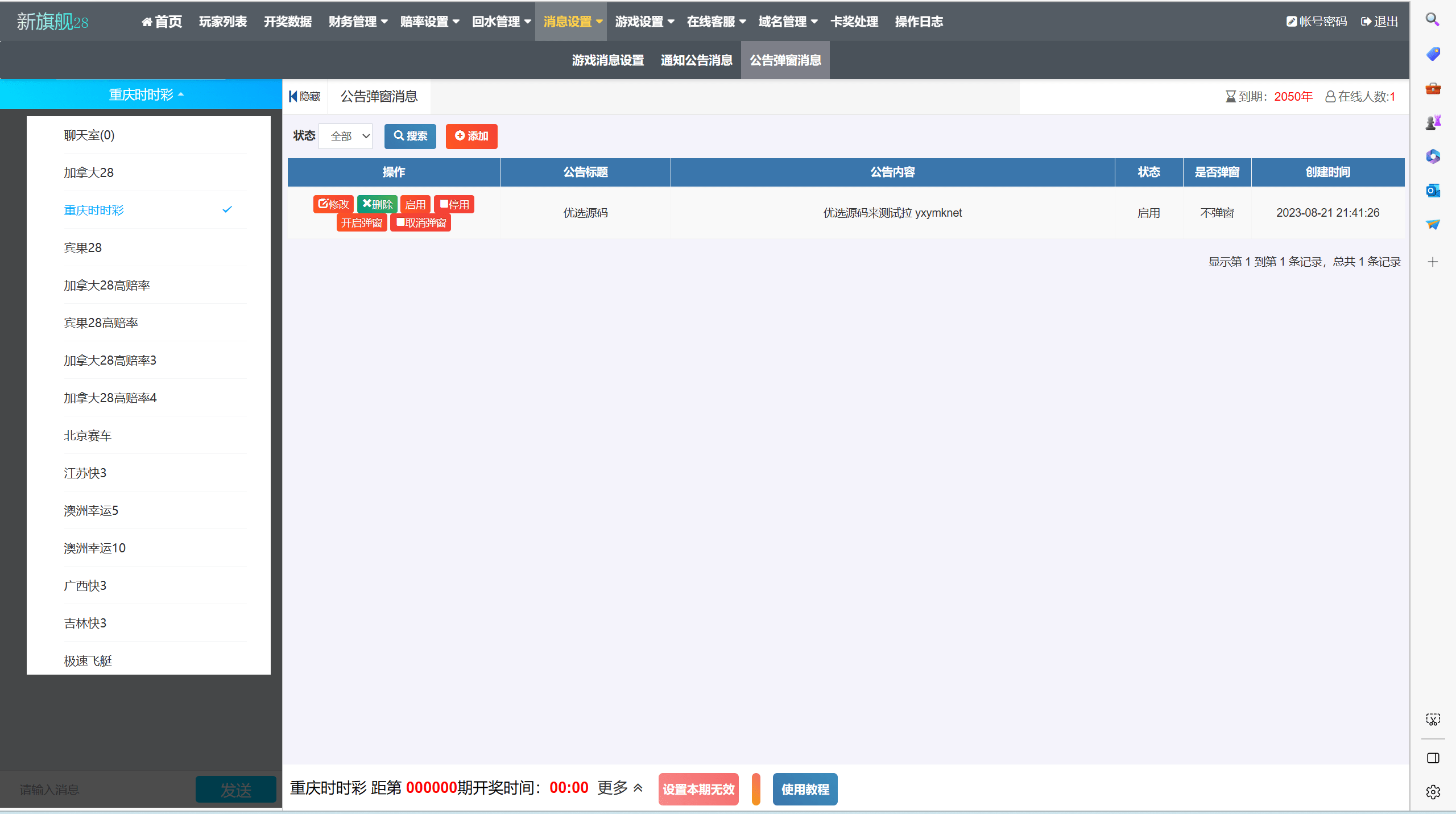Click the red 添加 button
Image resolution: width=1456 pixels, height=814 pixels.
pos(471,137)
